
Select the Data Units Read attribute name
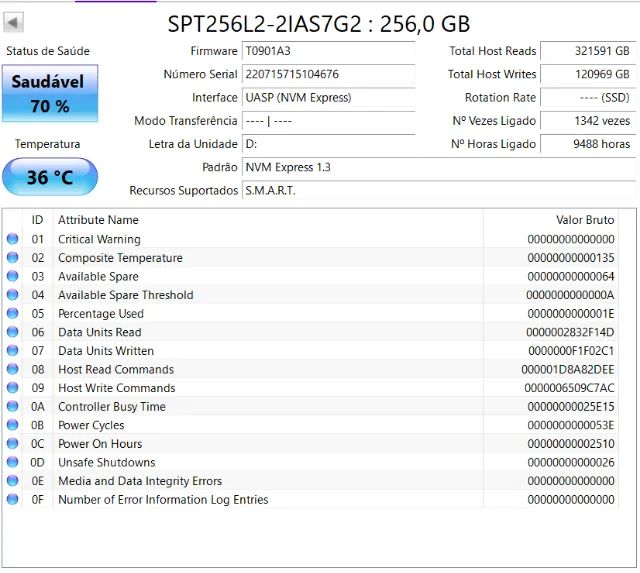coord(100,332)
